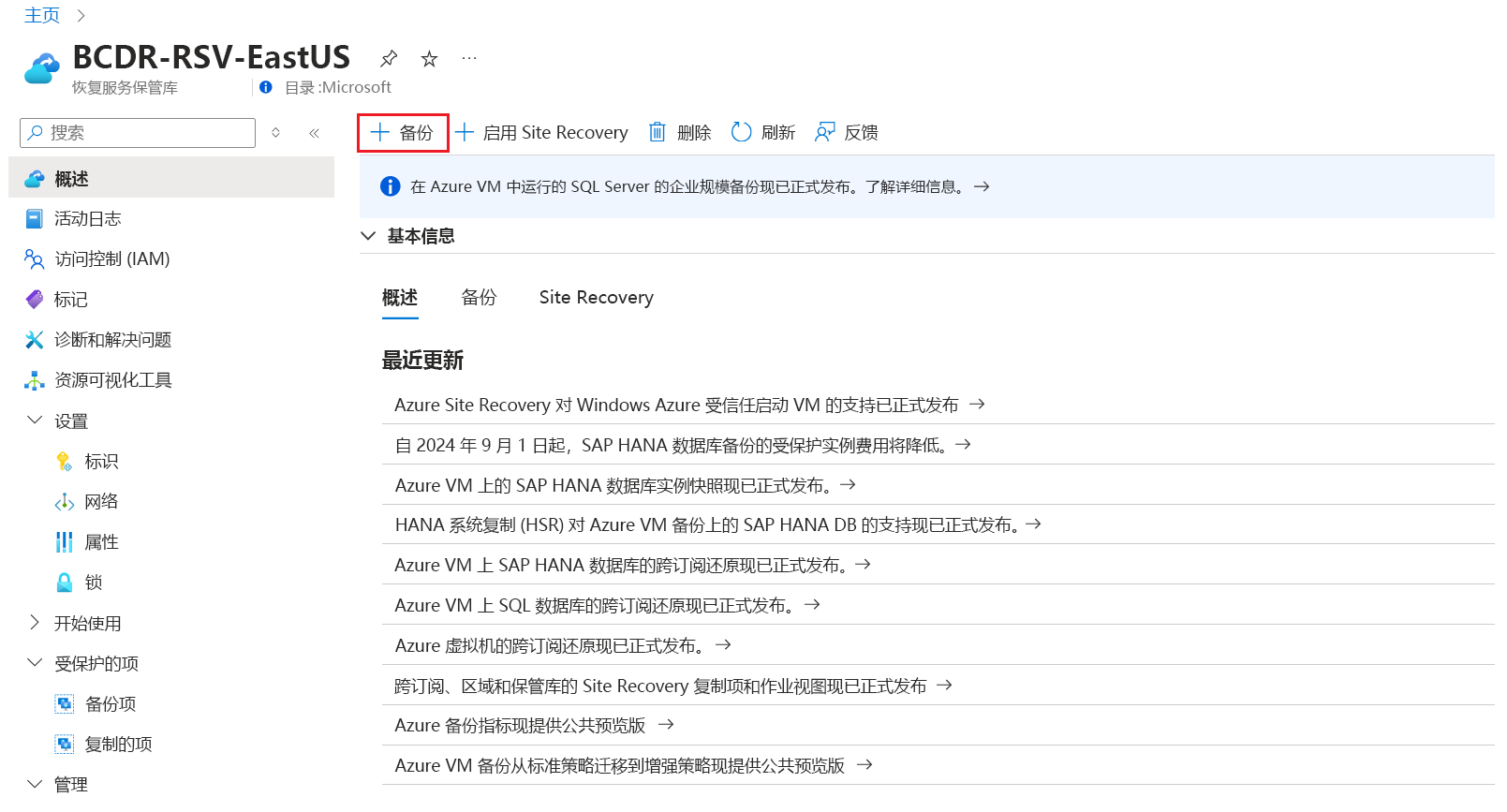Open 标准策略迁移到增强策略 preview link
Screen dimensions: 1507x812
coord(633,765)
